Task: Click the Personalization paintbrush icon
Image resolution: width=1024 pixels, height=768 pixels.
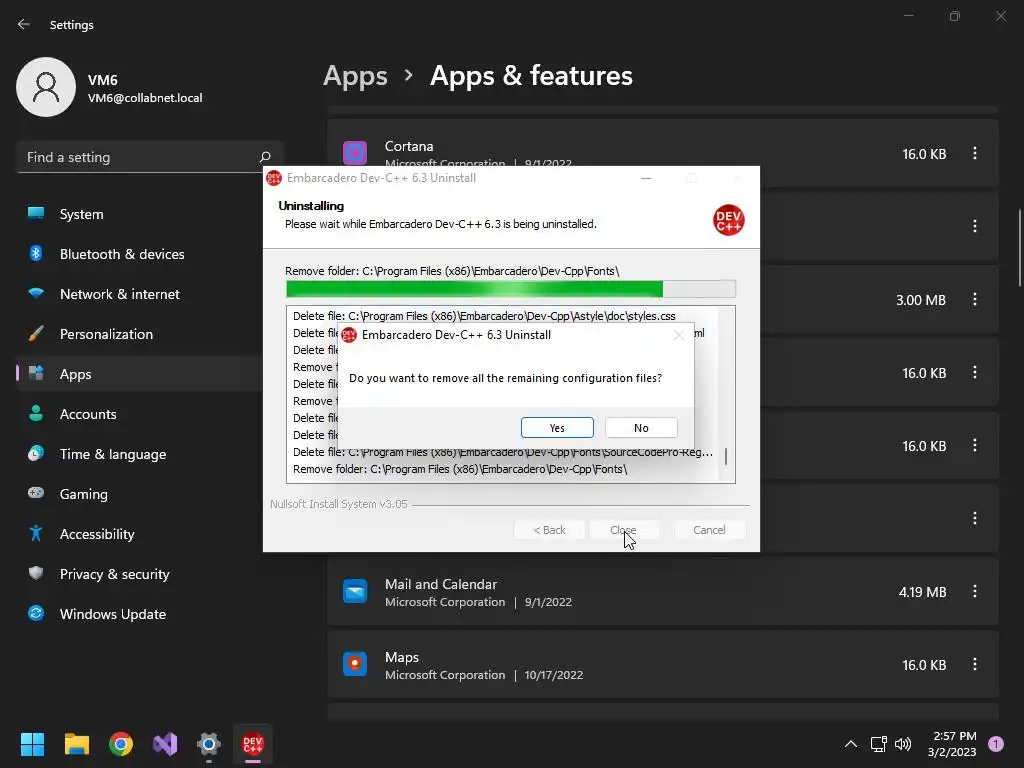Action: 36,333
